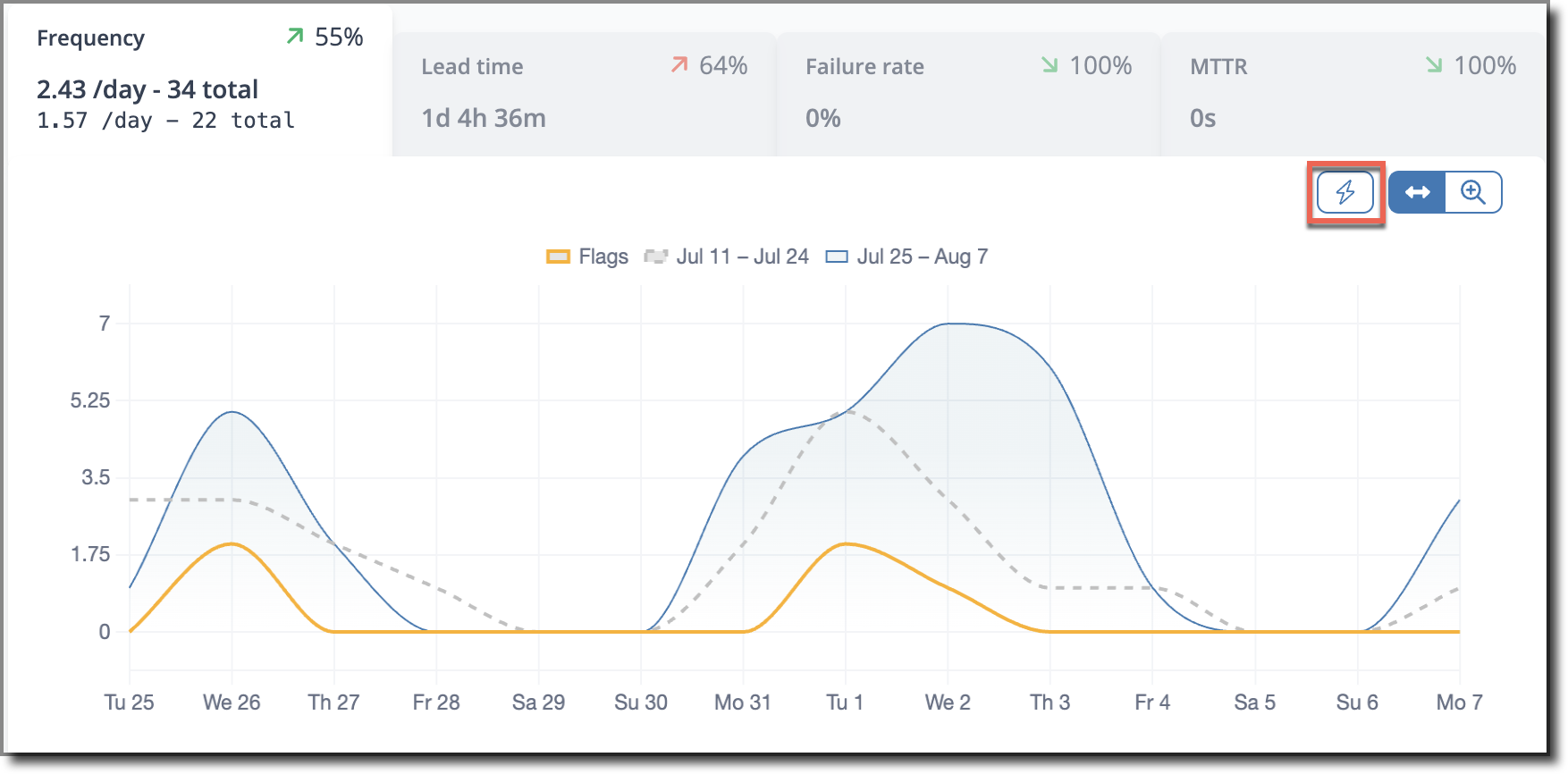This screenshot has height=774, width=1568.
Task: Click the We 26 axis date label
Action: (232, 702)
